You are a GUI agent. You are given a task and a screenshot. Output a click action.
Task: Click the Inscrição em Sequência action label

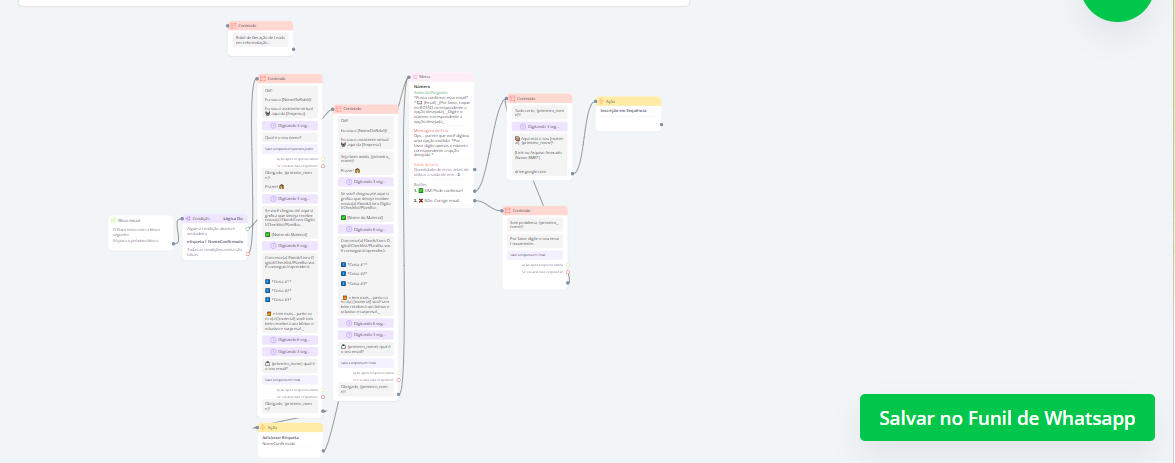[625, 111]
